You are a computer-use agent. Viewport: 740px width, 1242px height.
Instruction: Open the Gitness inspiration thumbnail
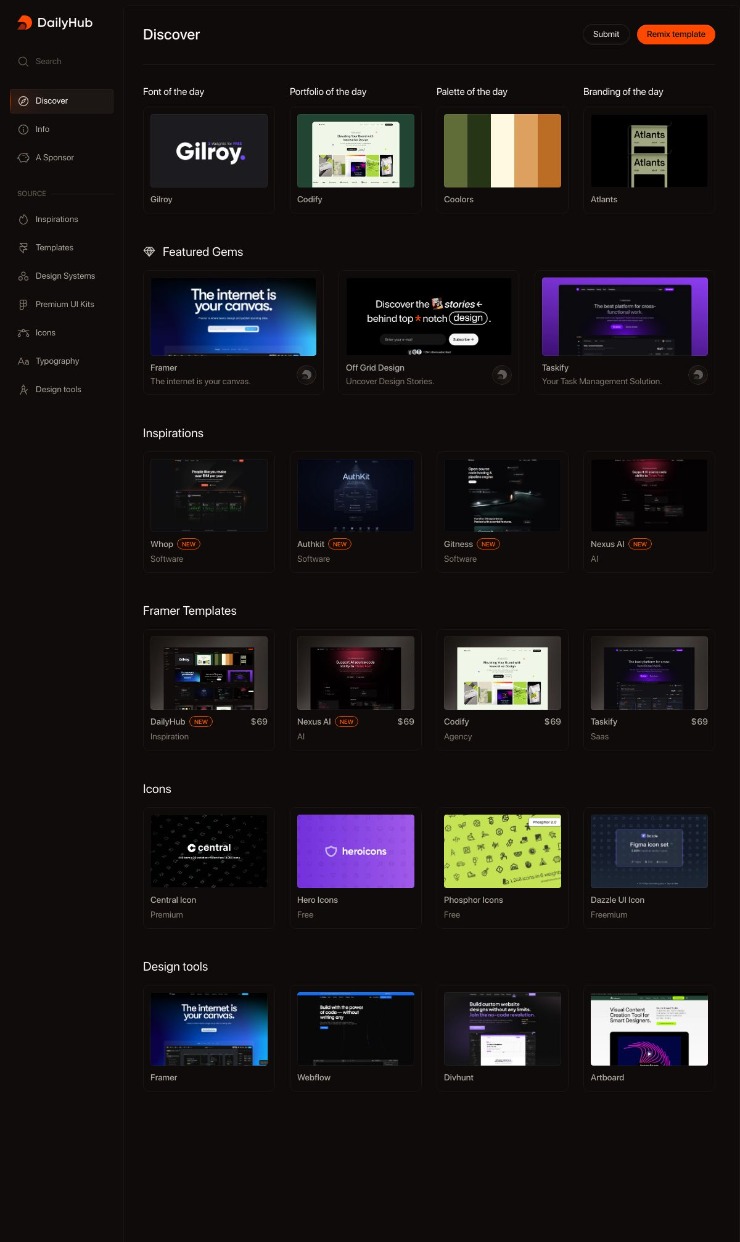(502, 495)
